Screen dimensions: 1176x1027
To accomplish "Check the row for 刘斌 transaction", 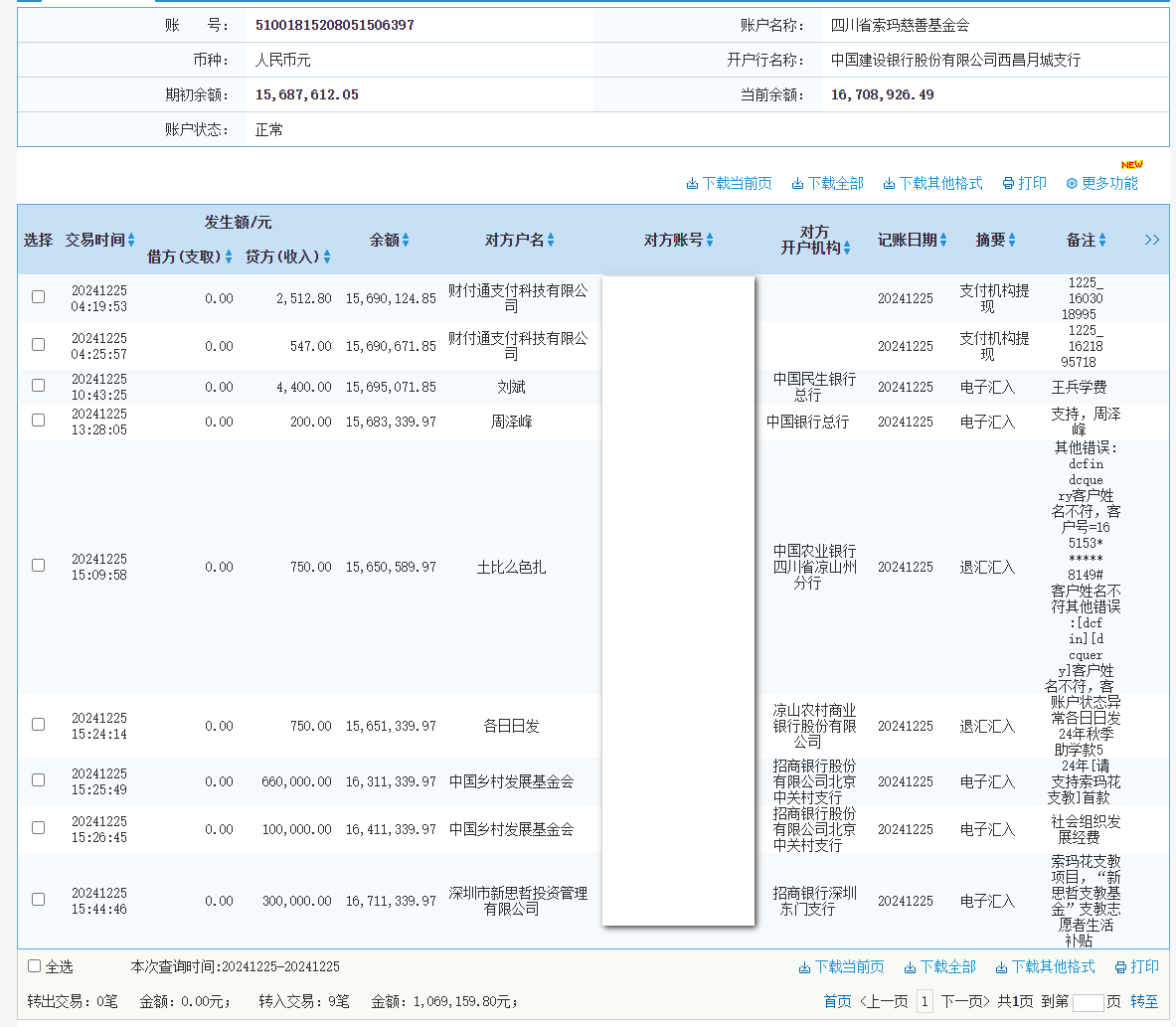I will [38, 385].
